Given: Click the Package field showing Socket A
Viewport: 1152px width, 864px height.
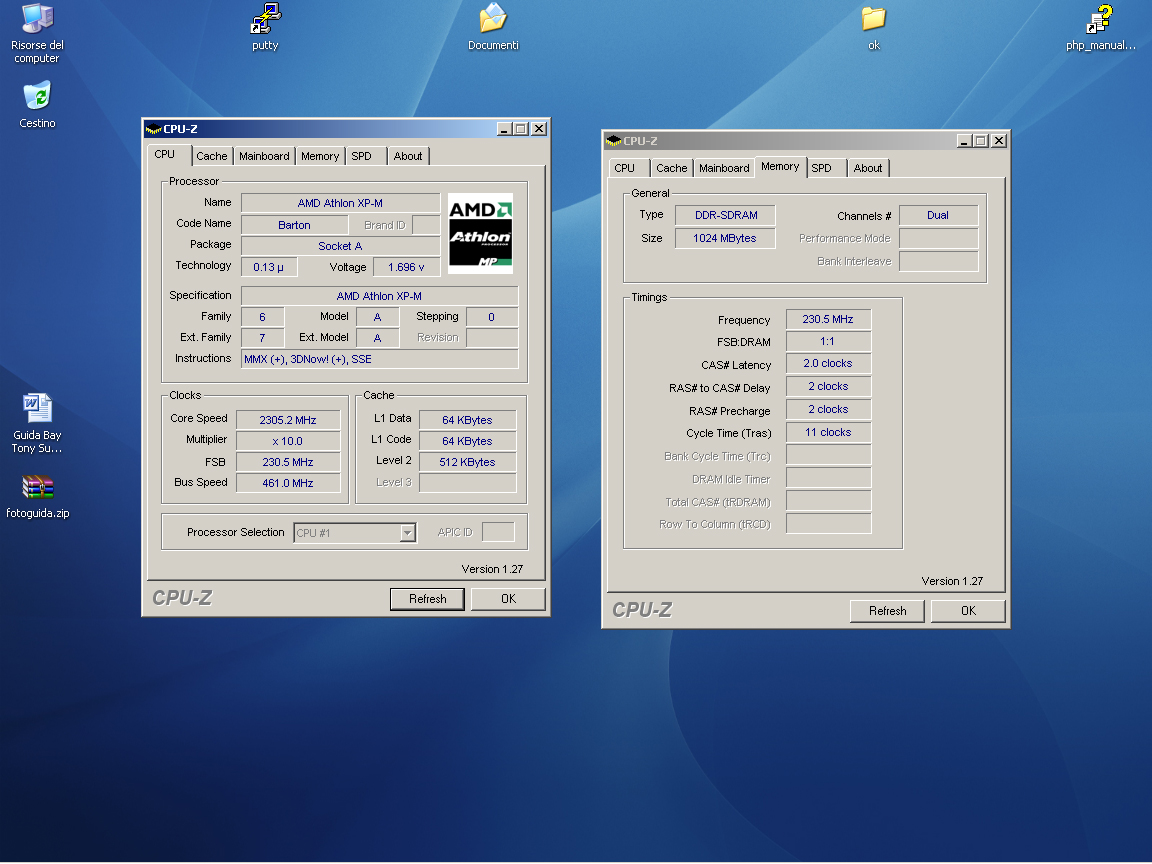Looking at the screenshot, I should 340,246.
